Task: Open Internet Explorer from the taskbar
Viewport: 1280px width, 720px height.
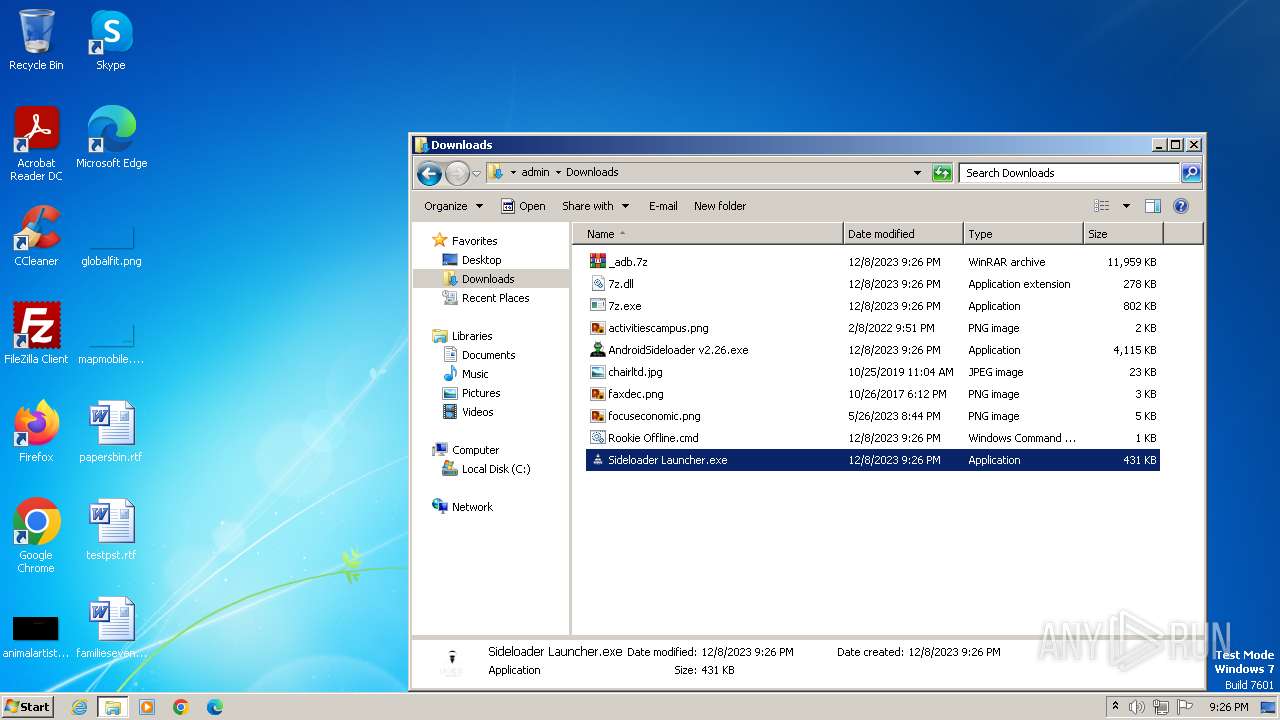Action: coord(79,707)
